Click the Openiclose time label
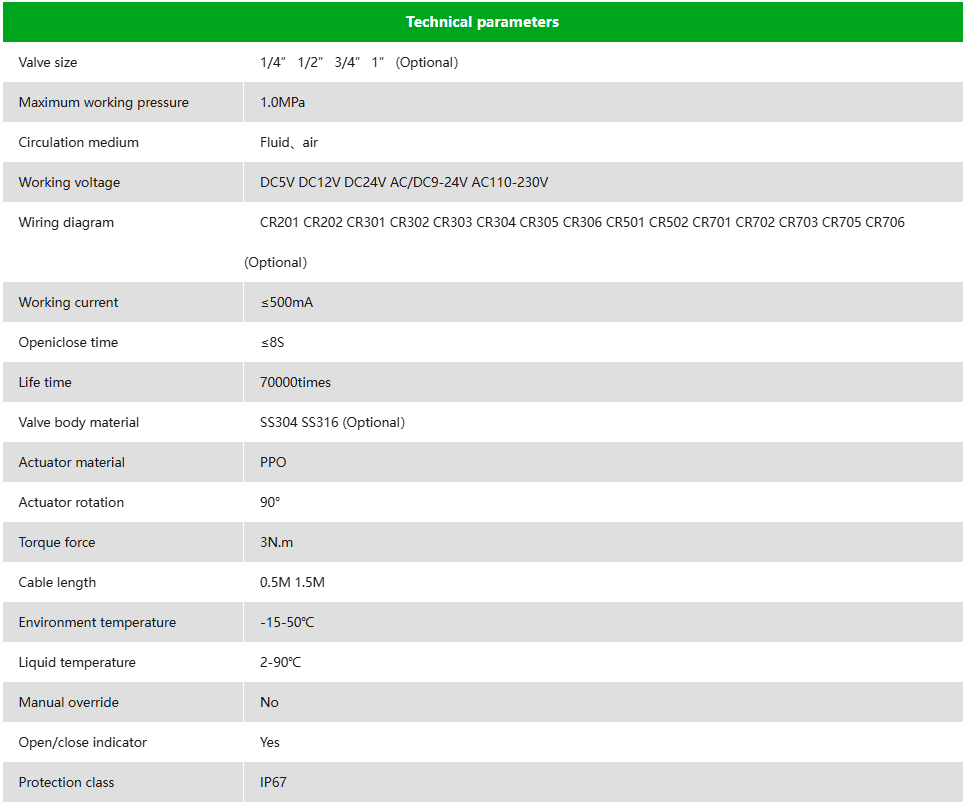The width and height of the screenshot is (966, 806). [x=68, y=342]
